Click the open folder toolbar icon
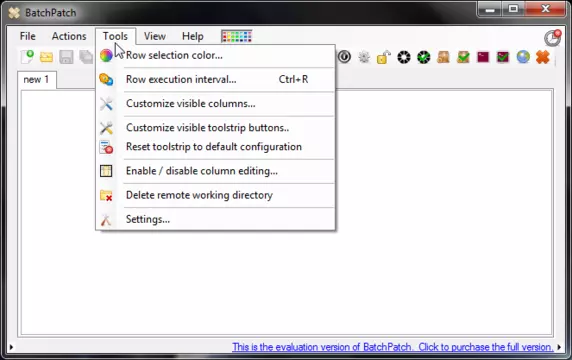The width and height of the screenshot is (572, 360). [46, 57]
